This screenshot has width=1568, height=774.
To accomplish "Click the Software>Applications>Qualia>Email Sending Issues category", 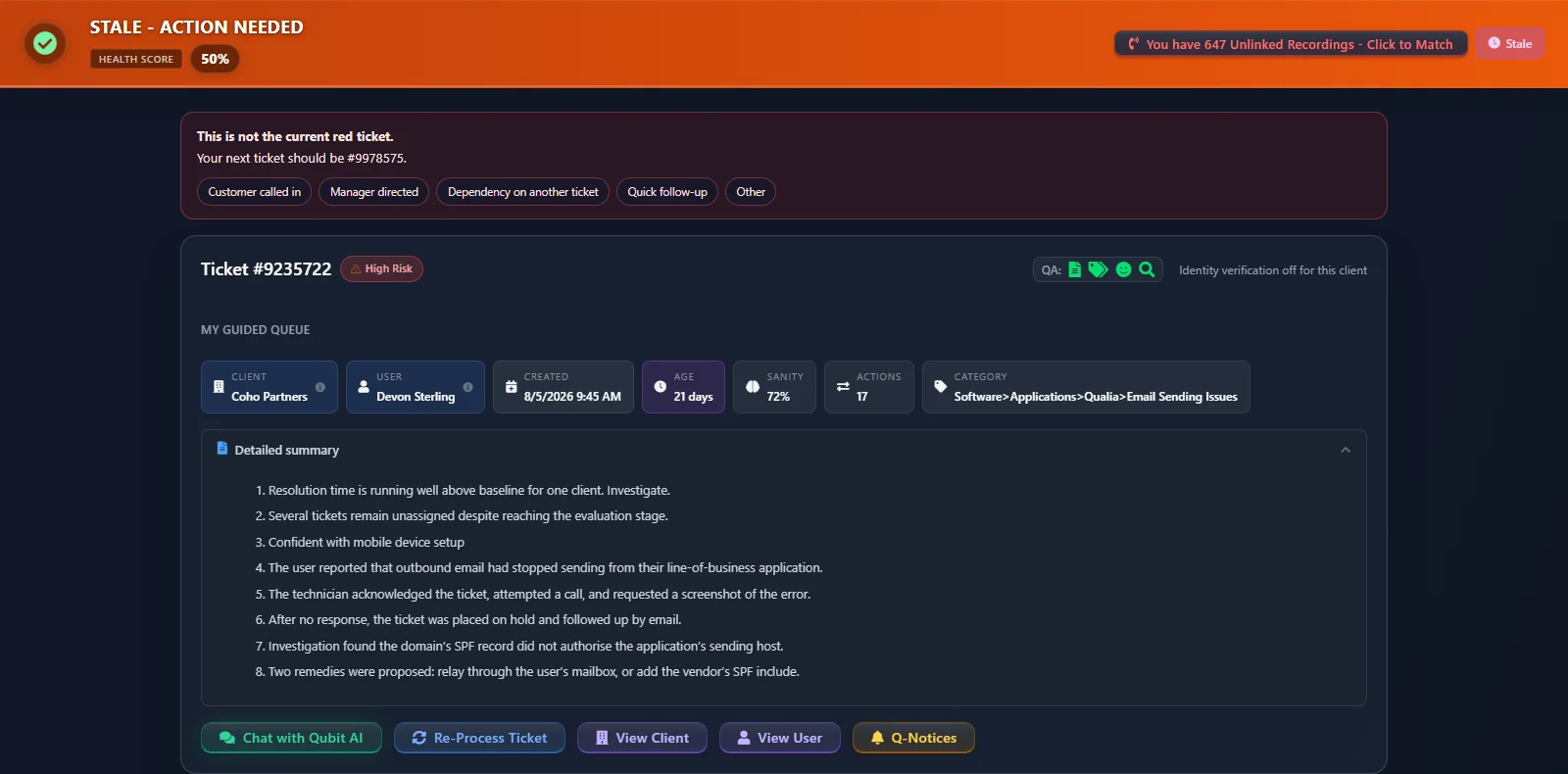I will click(x=1096, y=397).
